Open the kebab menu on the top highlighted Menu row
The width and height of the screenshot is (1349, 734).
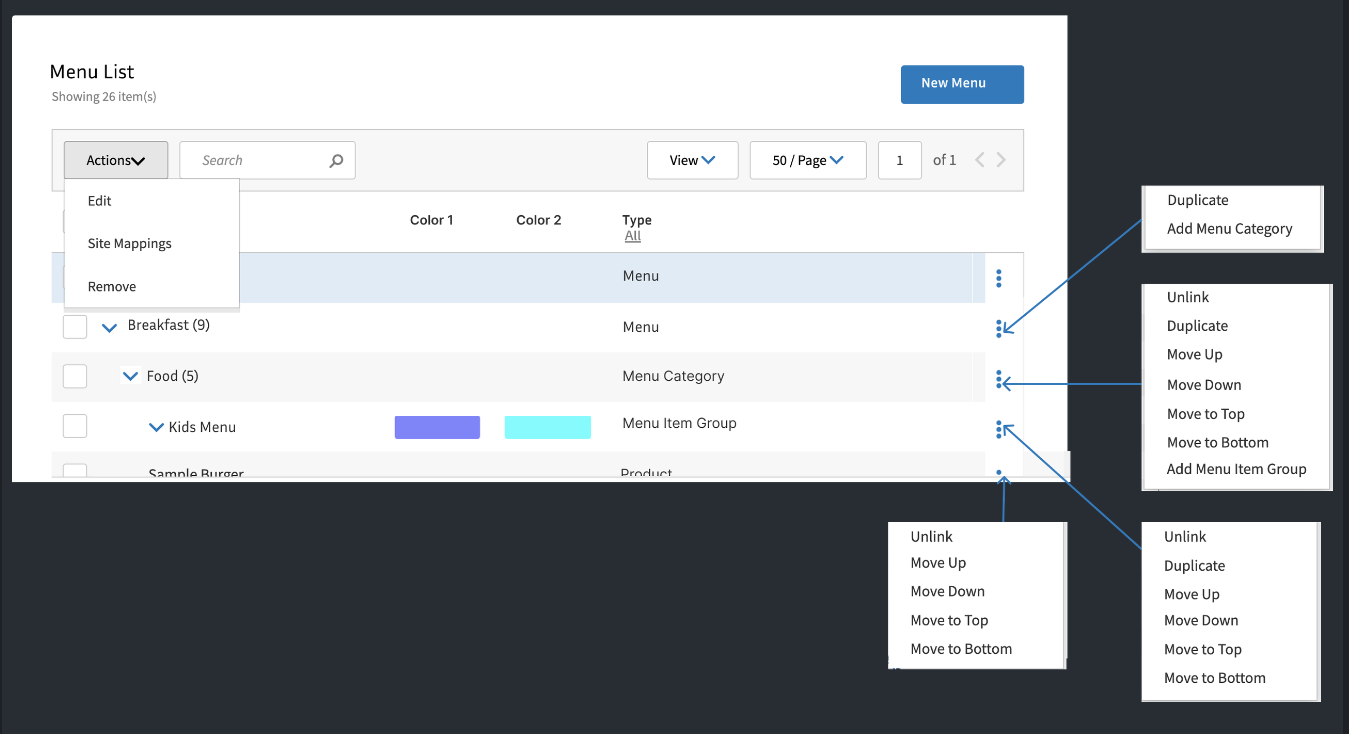[x=999, y=277]
